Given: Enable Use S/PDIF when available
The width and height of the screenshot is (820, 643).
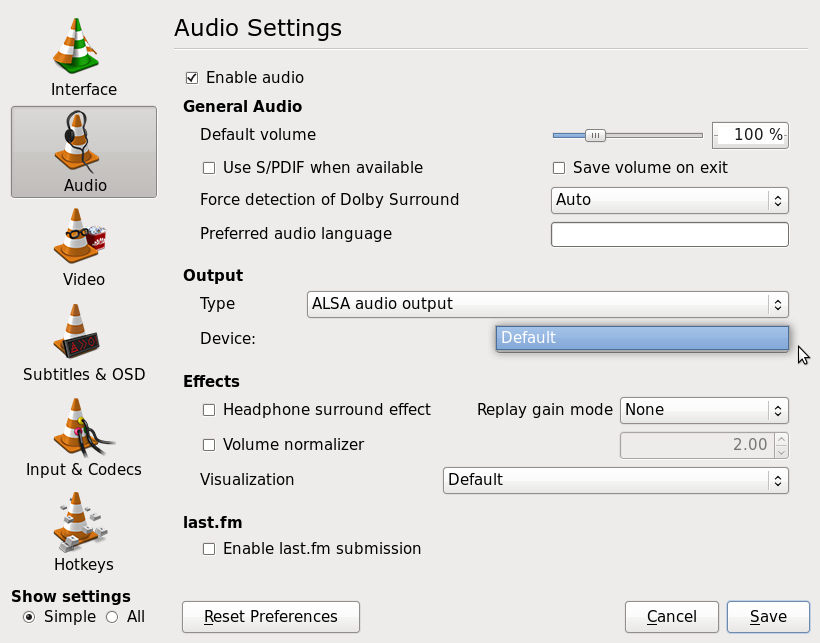Looking at the screenshot, I should [209, 168].
